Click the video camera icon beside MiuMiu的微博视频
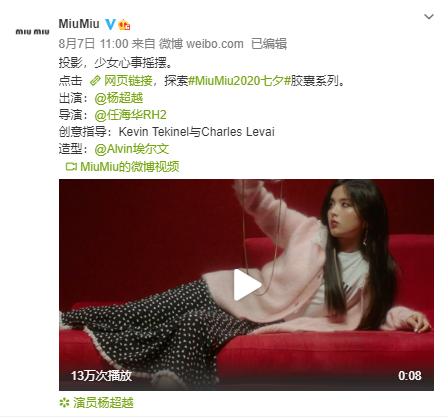Viewport: 448px width, 419px height. coord(71,166)
